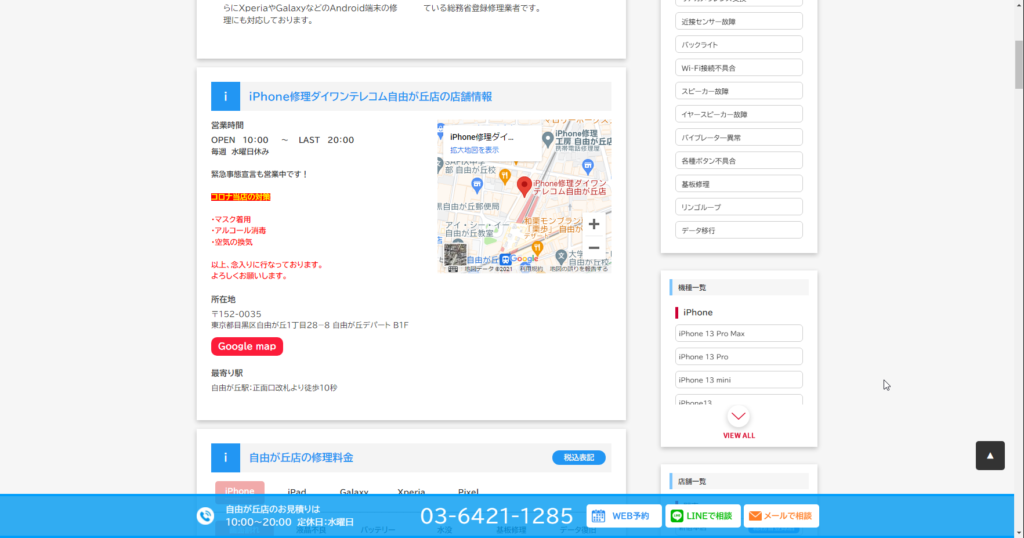
Task: Zoom out on the embedded Google map
Action: (x=594, y=248)
